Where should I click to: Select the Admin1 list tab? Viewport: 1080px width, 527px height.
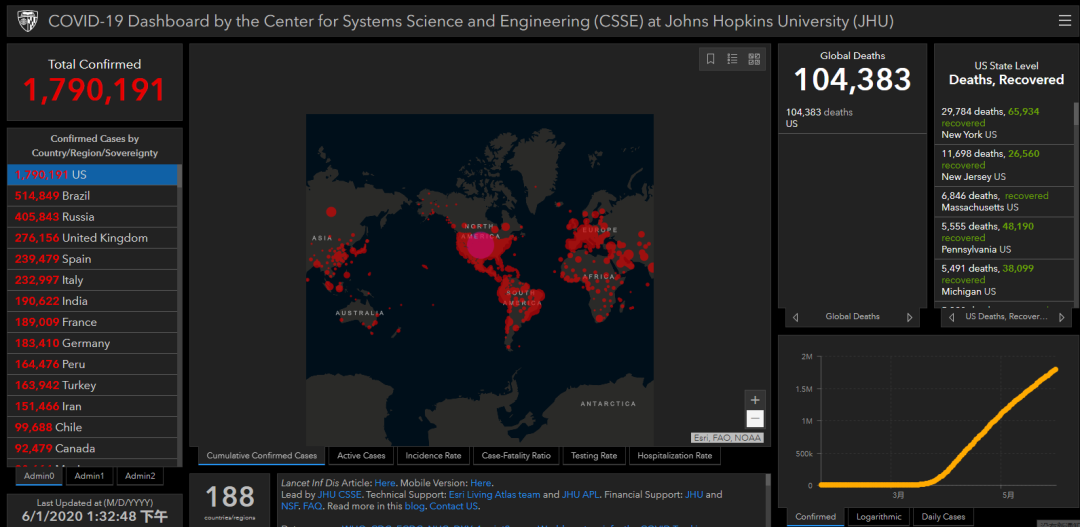point(89,476)
